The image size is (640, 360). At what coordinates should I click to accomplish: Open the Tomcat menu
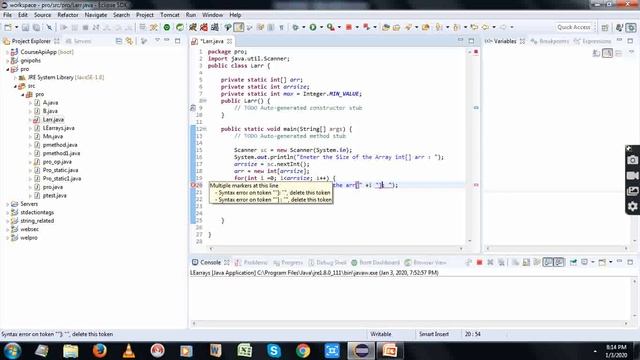tap(169, 15)
